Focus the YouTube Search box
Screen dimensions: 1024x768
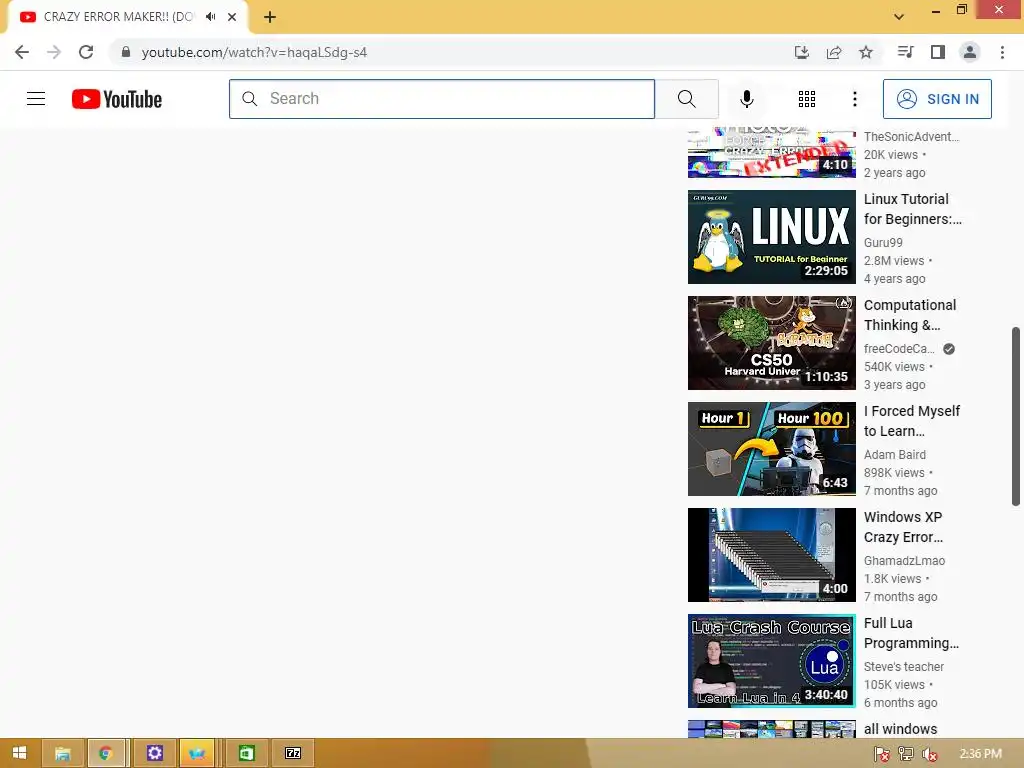pos(441,99)
